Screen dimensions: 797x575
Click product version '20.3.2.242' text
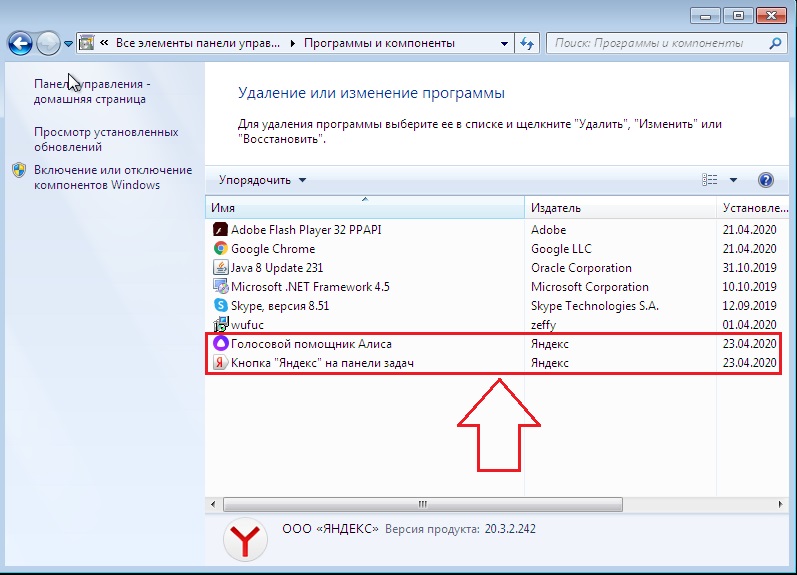[510, 529]
